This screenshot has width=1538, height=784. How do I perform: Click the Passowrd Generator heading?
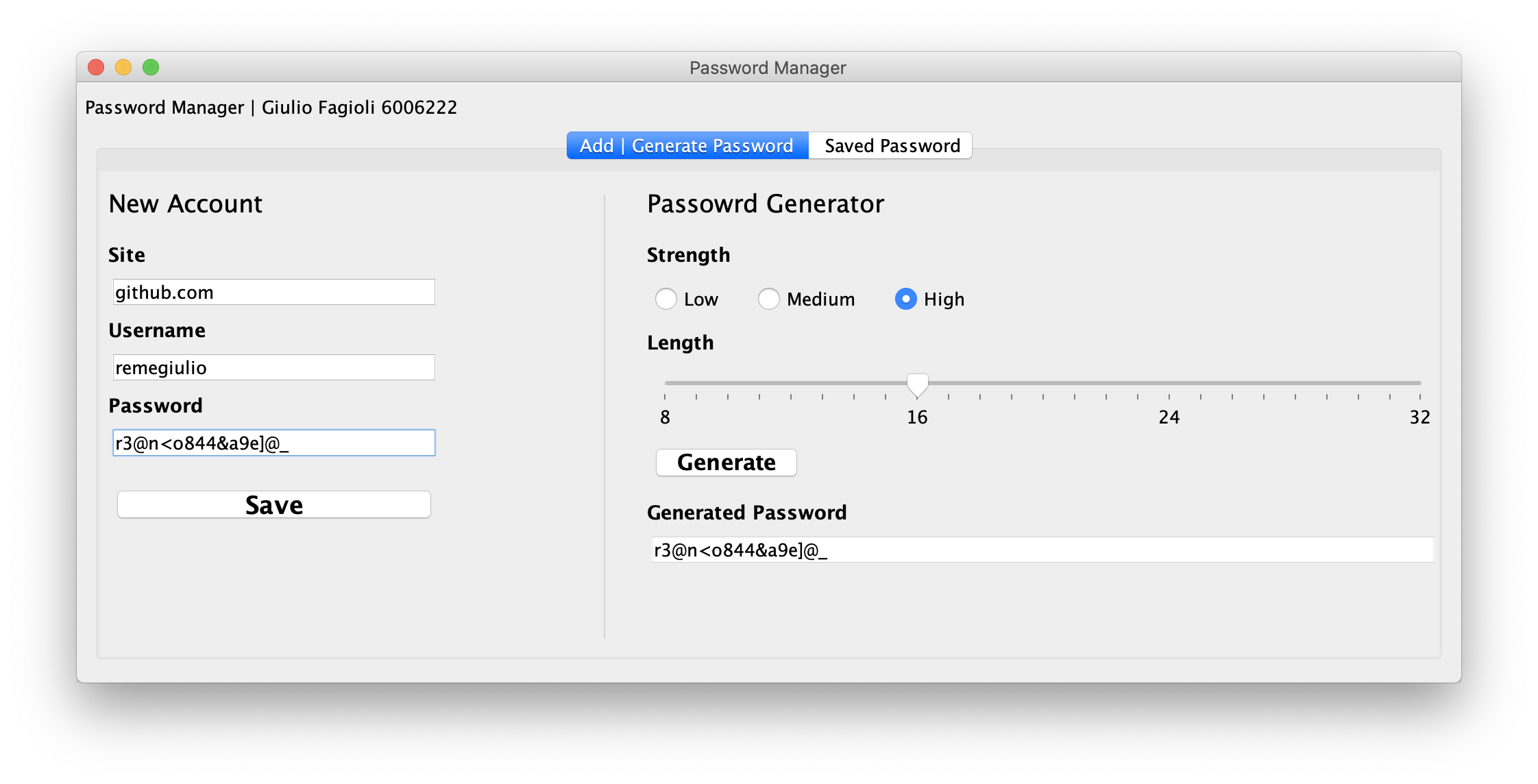766,204
